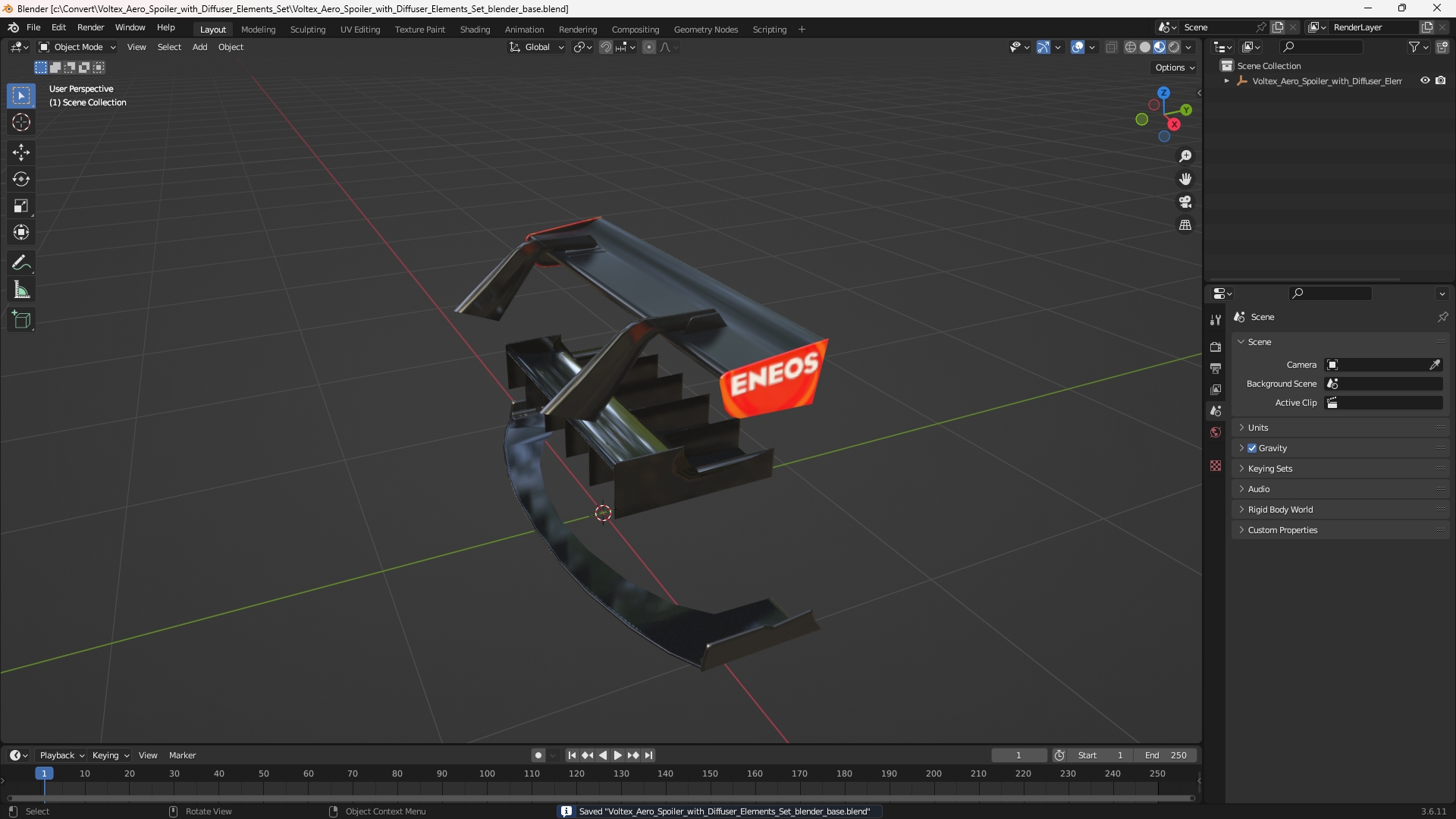Switch to the Modeling workspace tab
Screen dimensions: 1456x819
258,30
